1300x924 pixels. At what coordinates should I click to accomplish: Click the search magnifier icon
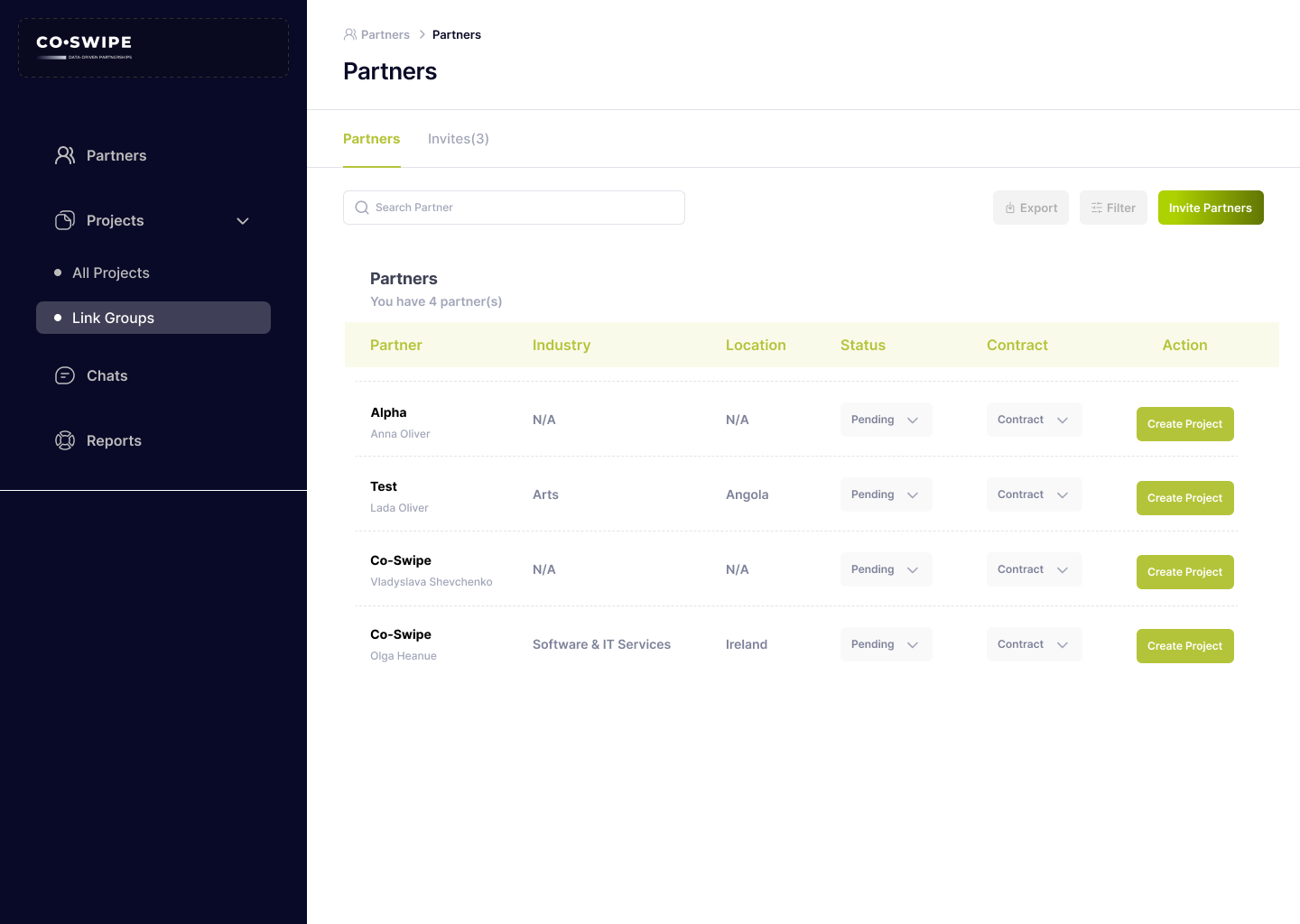pyautogui.click(x=362, y=208)
